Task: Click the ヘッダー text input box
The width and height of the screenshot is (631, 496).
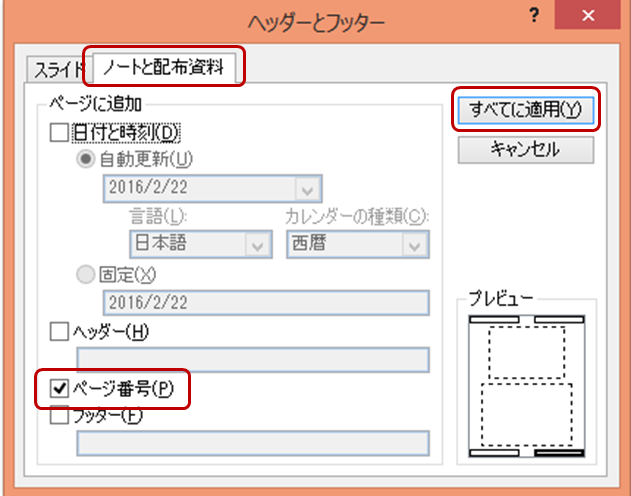Action: click(253, 359)
